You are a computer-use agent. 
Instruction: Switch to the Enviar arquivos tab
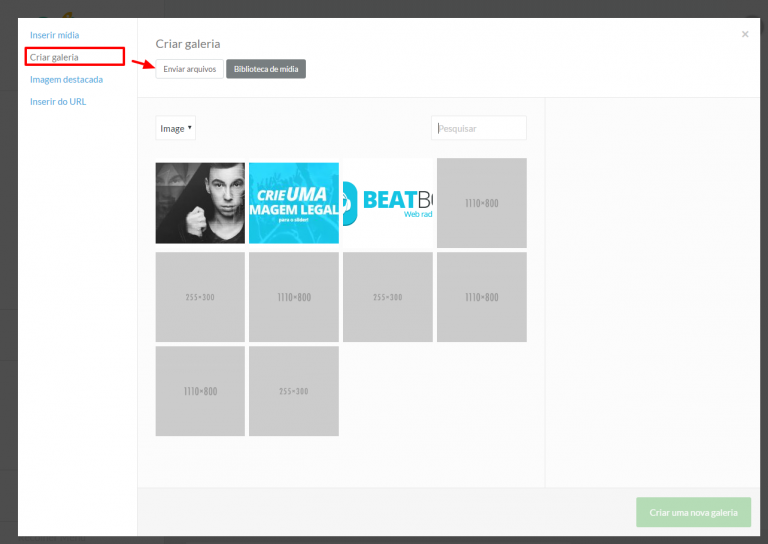[x=190, y=69]
